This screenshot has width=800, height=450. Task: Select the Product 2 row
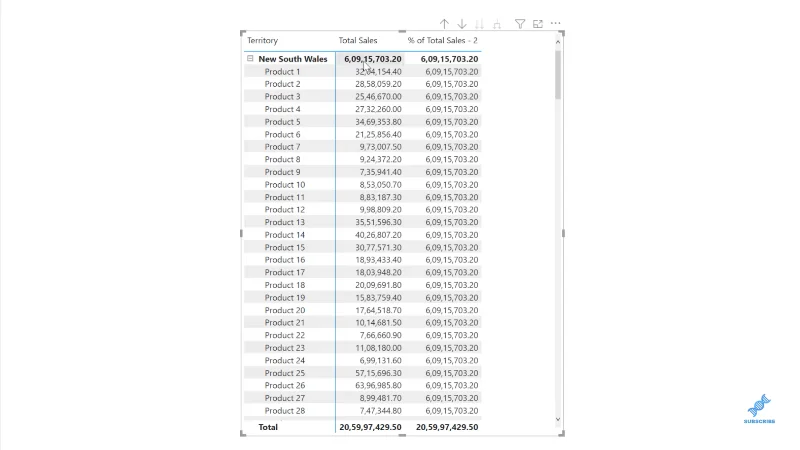pos(362,84)
